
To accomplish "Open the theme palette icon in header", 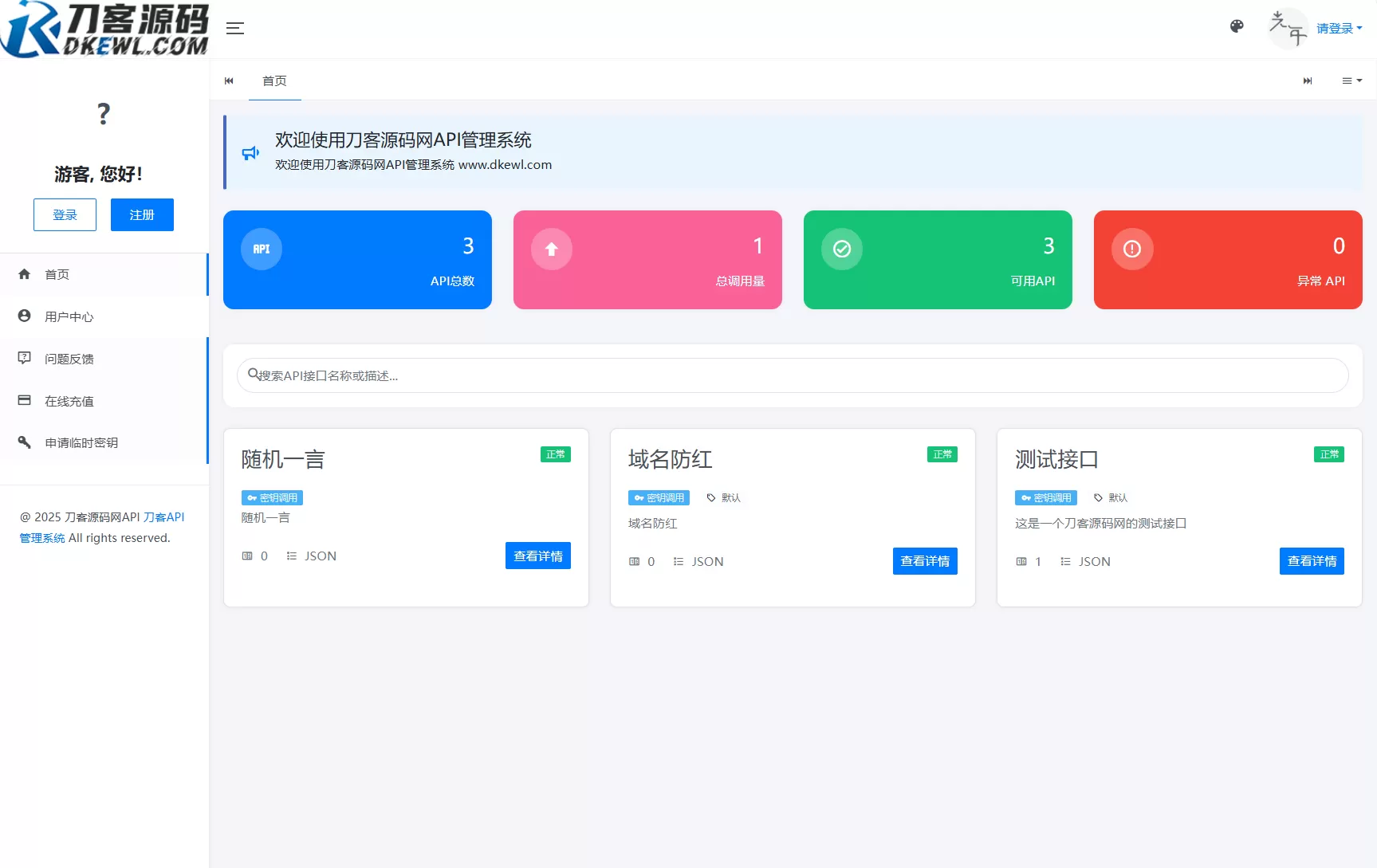I will [x=1237, y=26].
